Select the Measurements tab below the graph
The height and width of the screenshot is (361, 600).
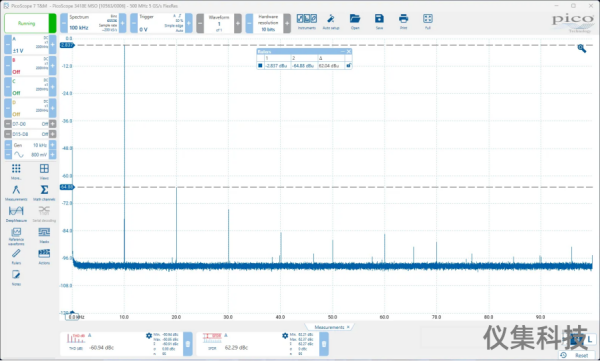tap(329, 327)
